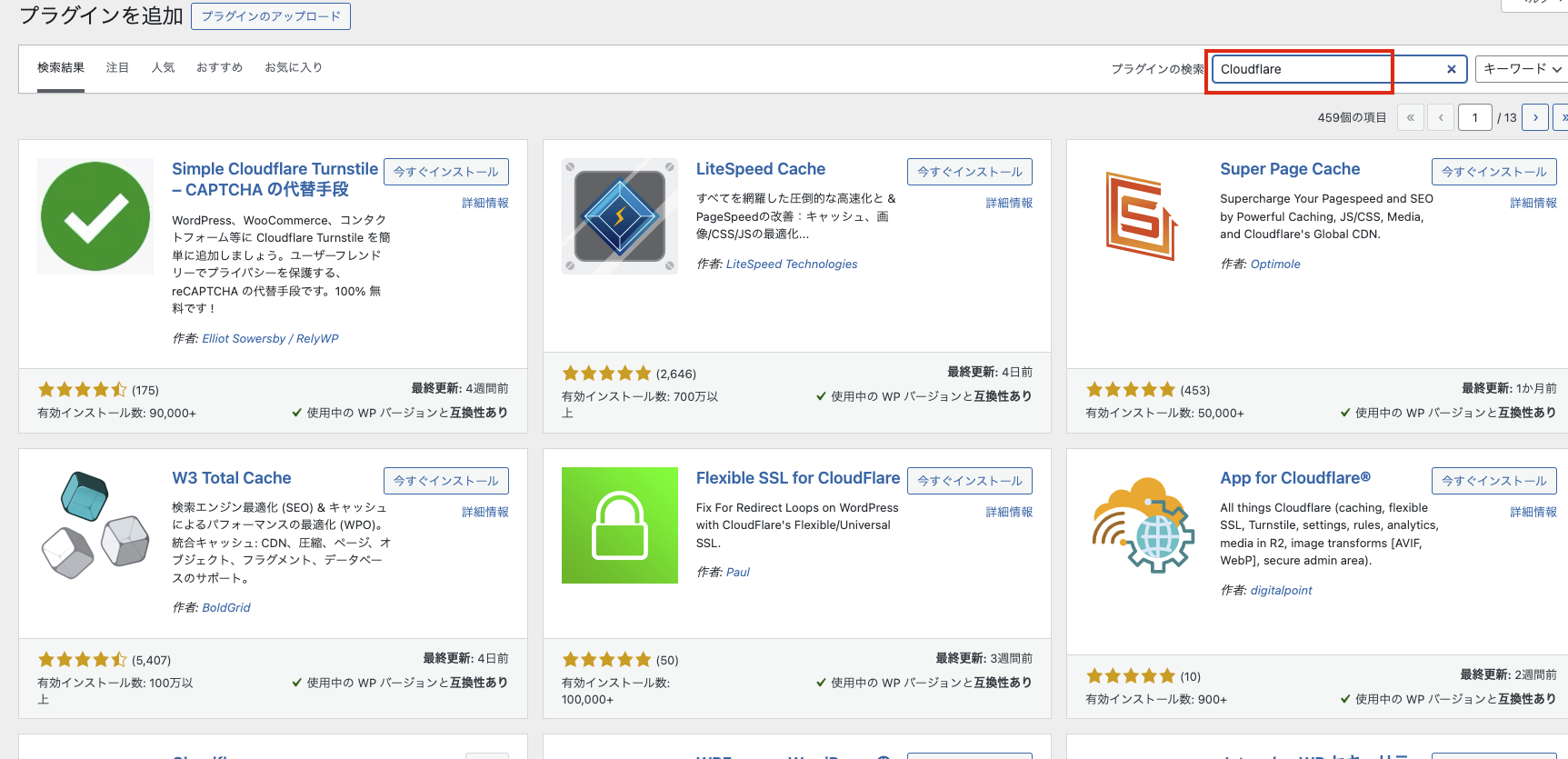1568x759 pixels.
Task: Click the current page number field
Action: click(1474, 117)
